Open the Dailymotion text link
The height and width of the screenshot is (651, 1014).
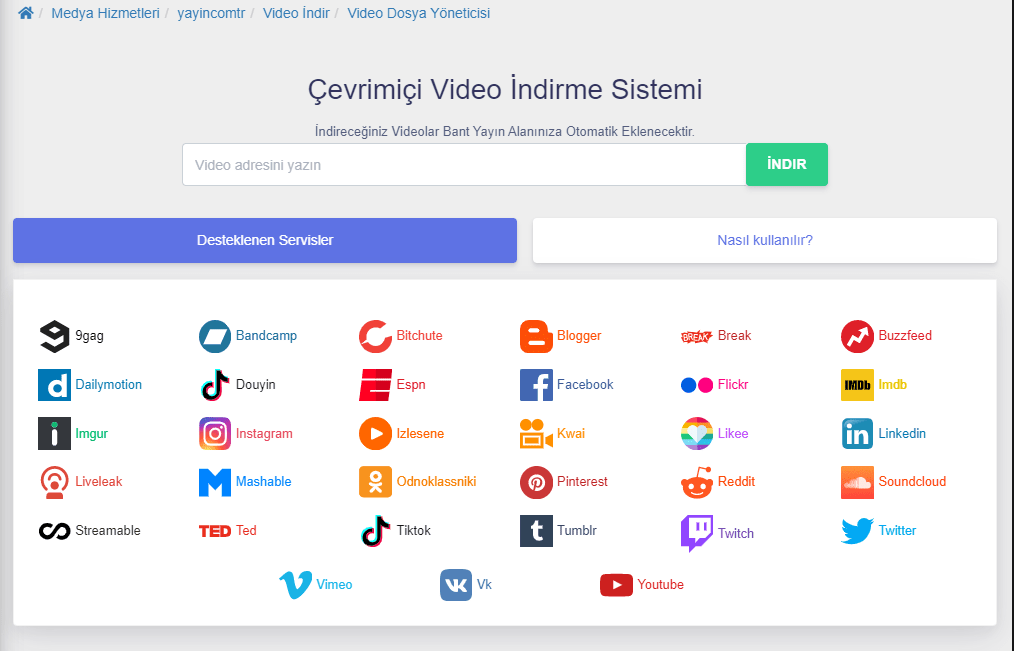109,385
